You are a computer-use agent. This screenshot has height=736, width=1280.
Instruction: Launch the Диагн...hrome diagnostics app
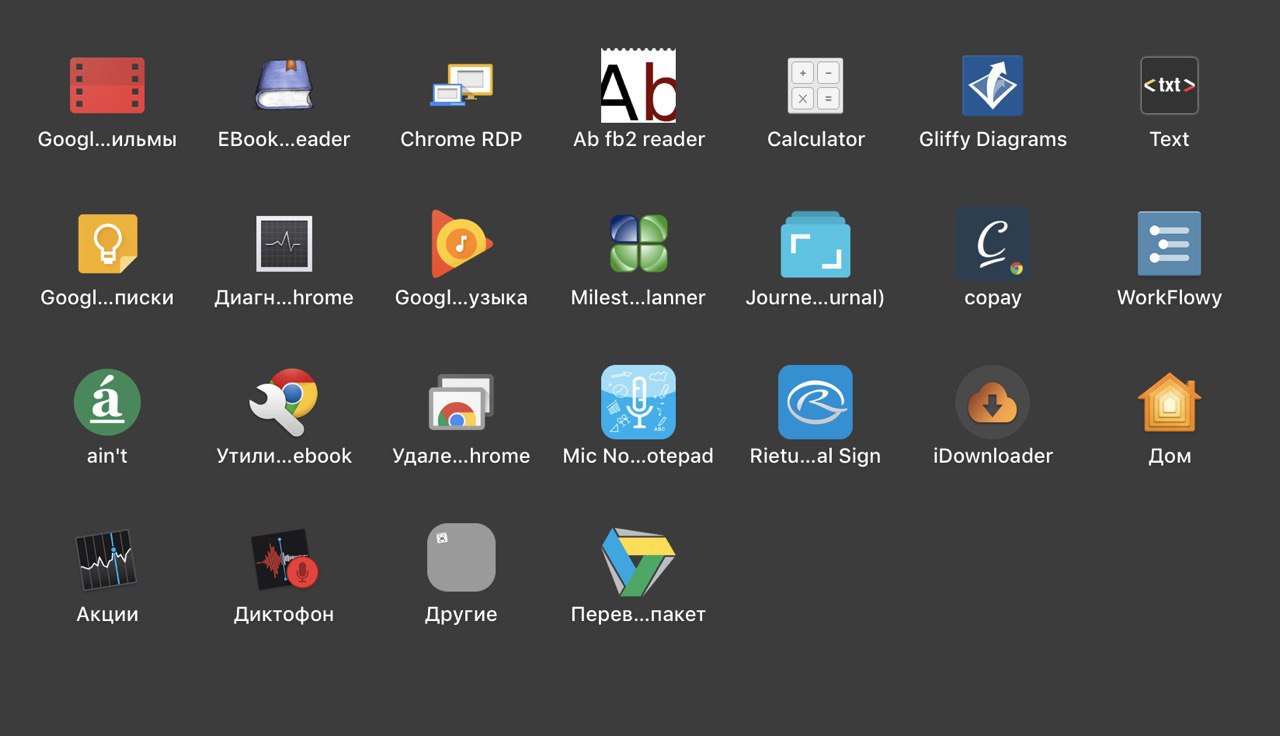284,244
